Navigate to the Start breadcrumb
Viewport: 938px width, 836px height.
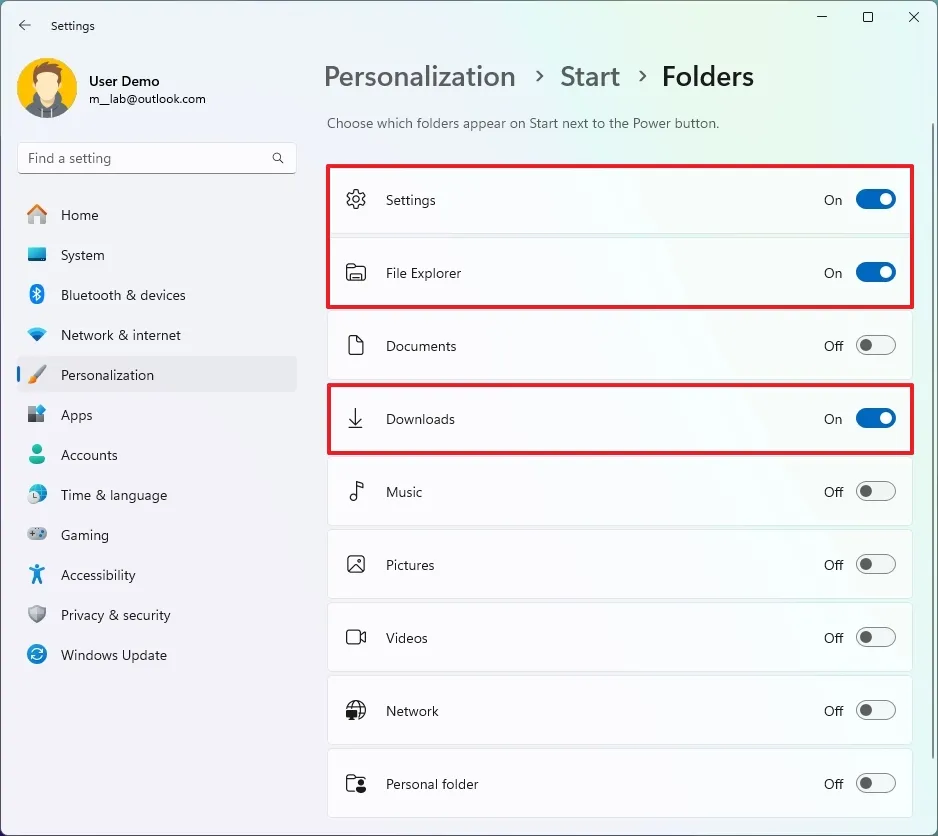590,77
